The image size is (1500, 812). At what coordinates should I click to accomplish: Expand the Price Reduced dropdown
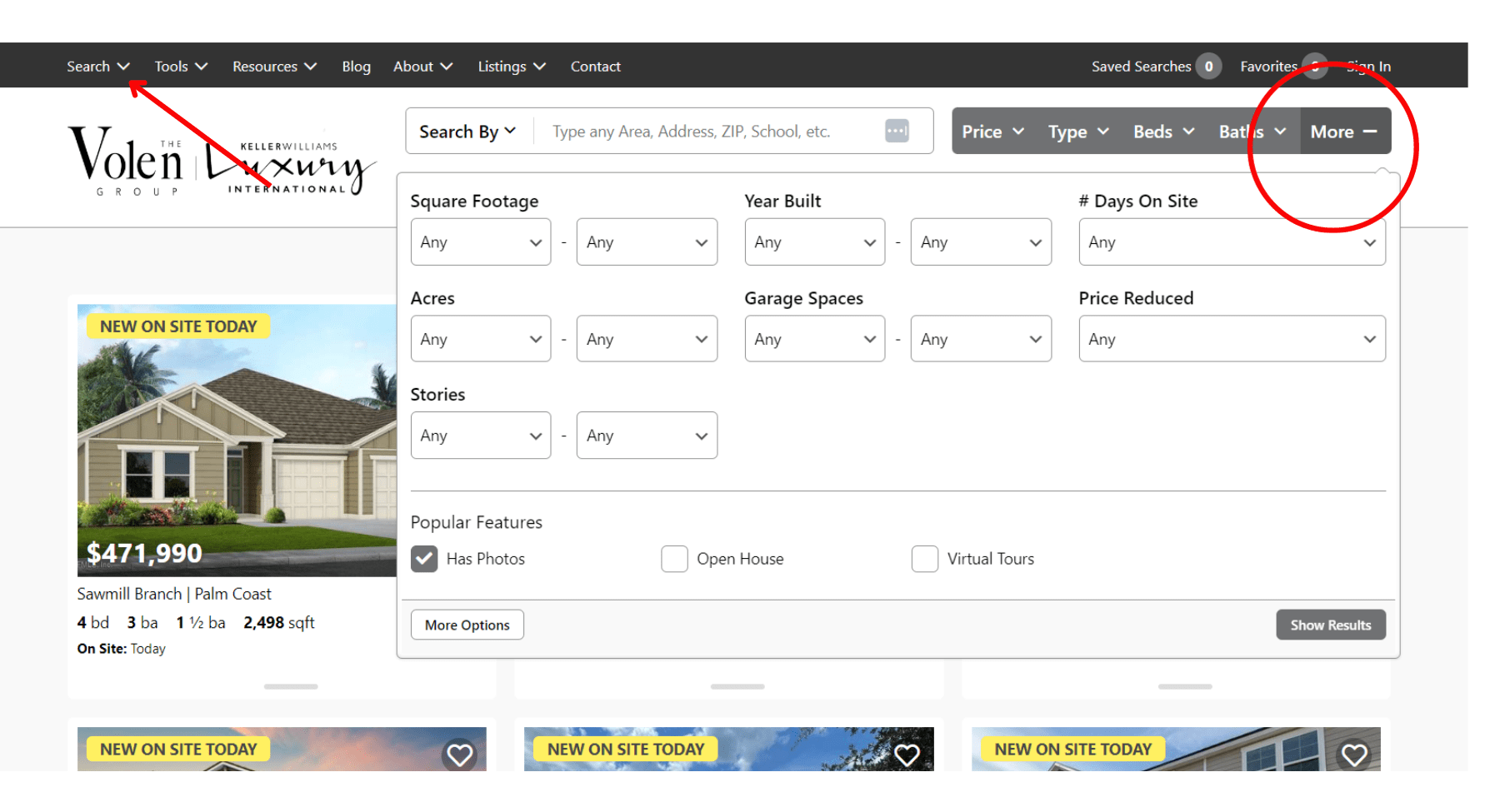tap(1231, 339)
